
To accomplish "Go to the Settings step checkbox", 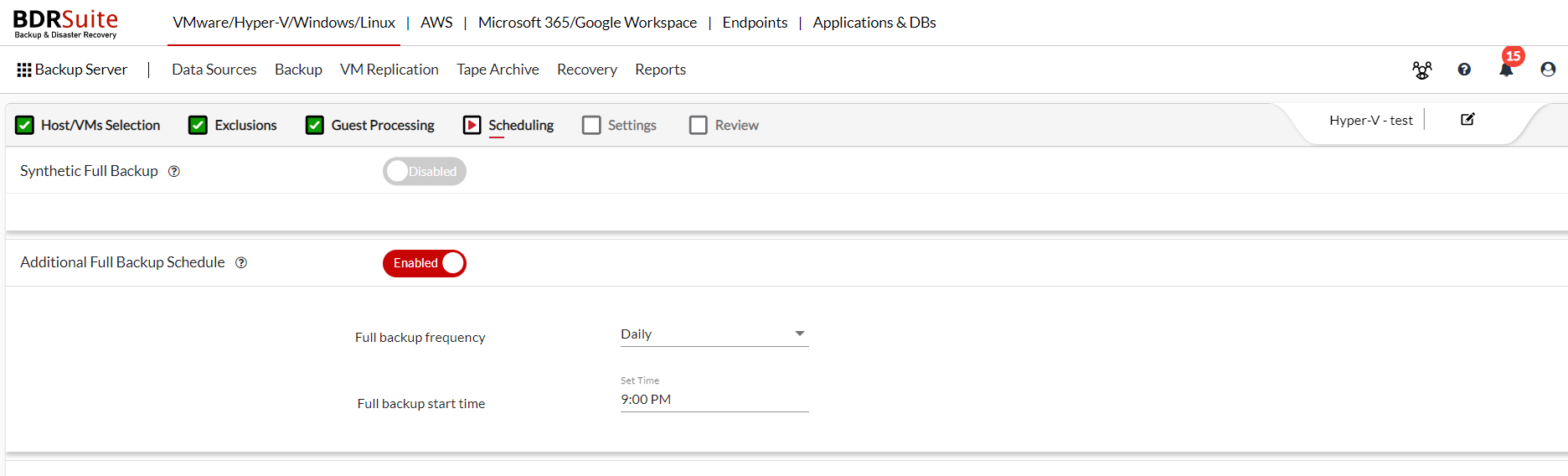I will [591, 125].
